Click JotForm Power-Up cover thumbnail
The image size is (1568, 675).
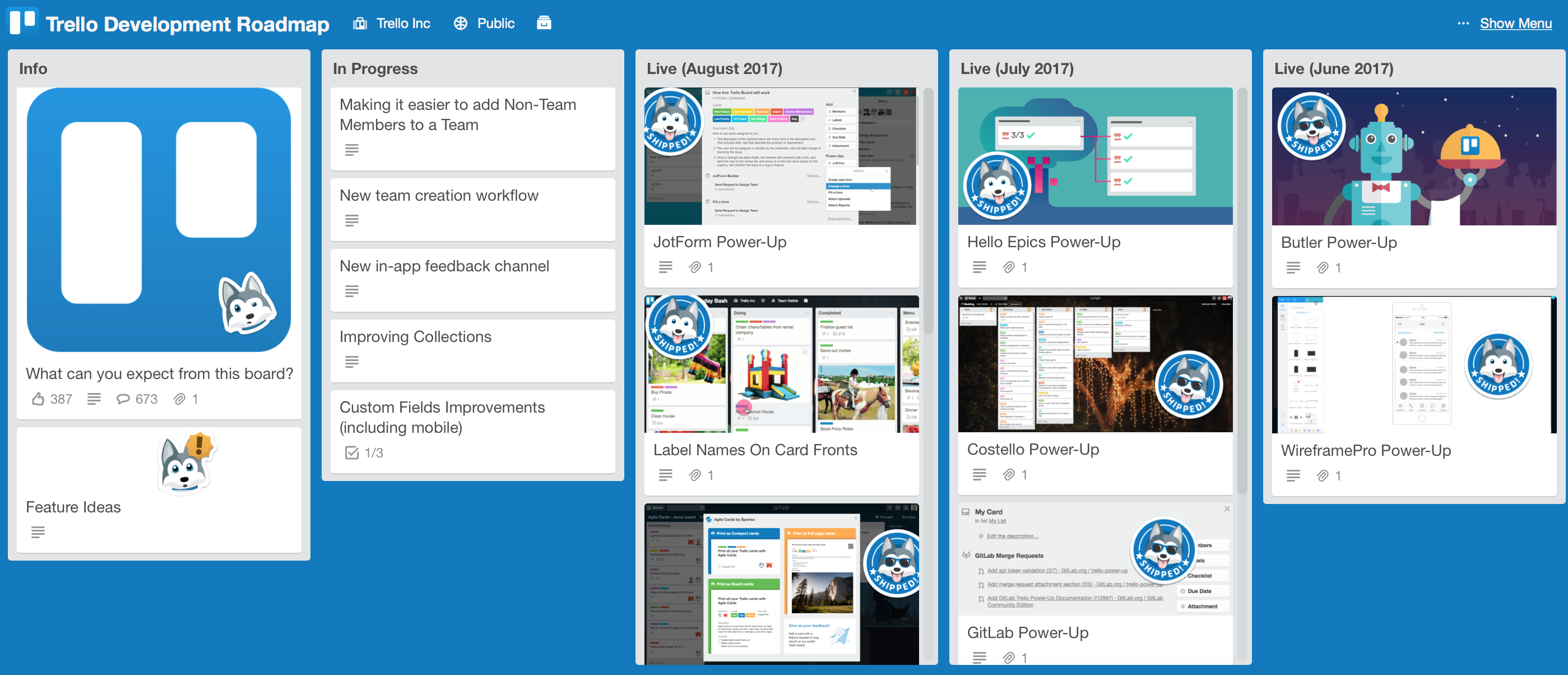pos(782,156)
